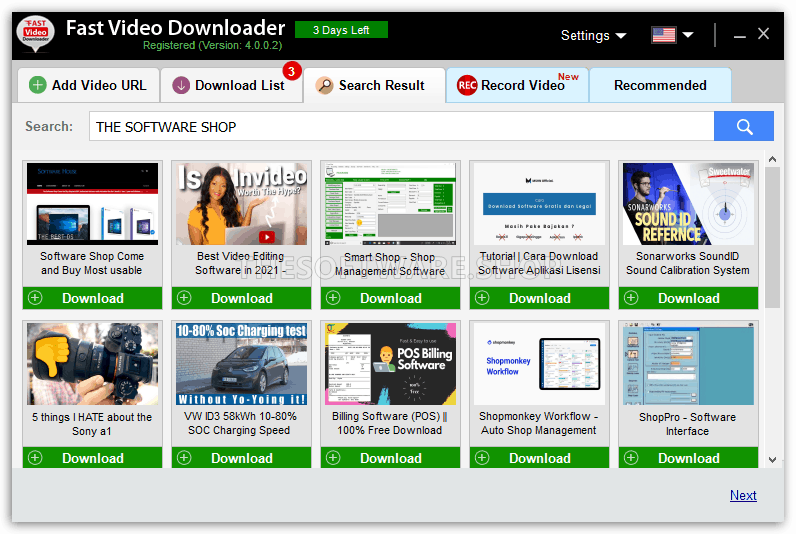Click the magnifier icon on Search Result tab
This screenshot has width=796, height=534.
[x=324, y=85]
